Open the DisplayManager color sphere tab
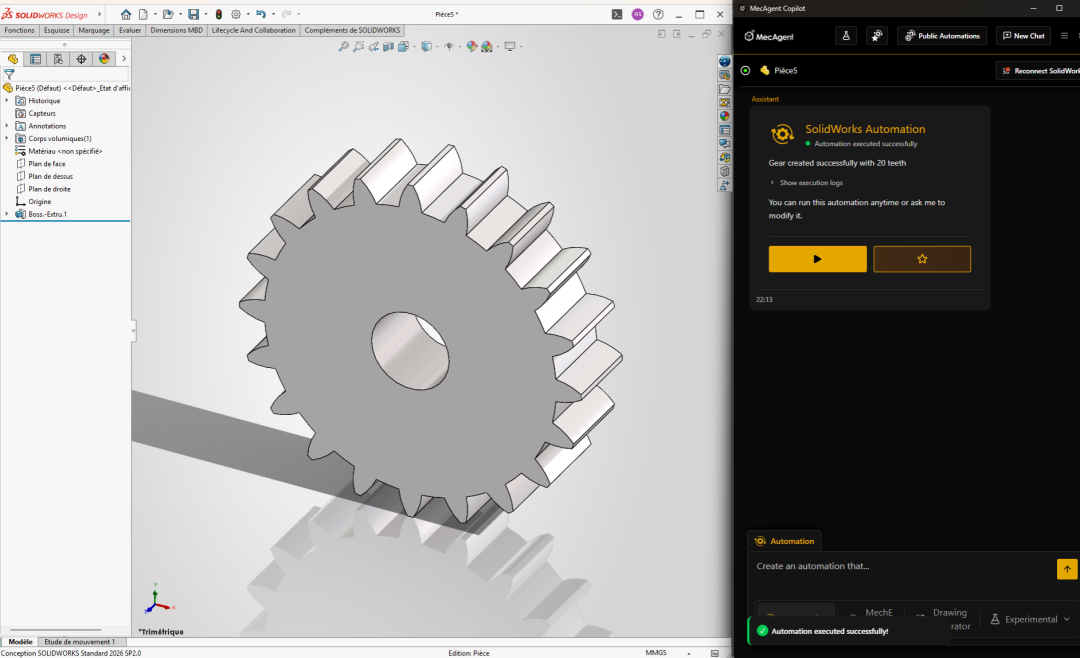This screenshot has height=658, width=1080. [x=104, y=59]
